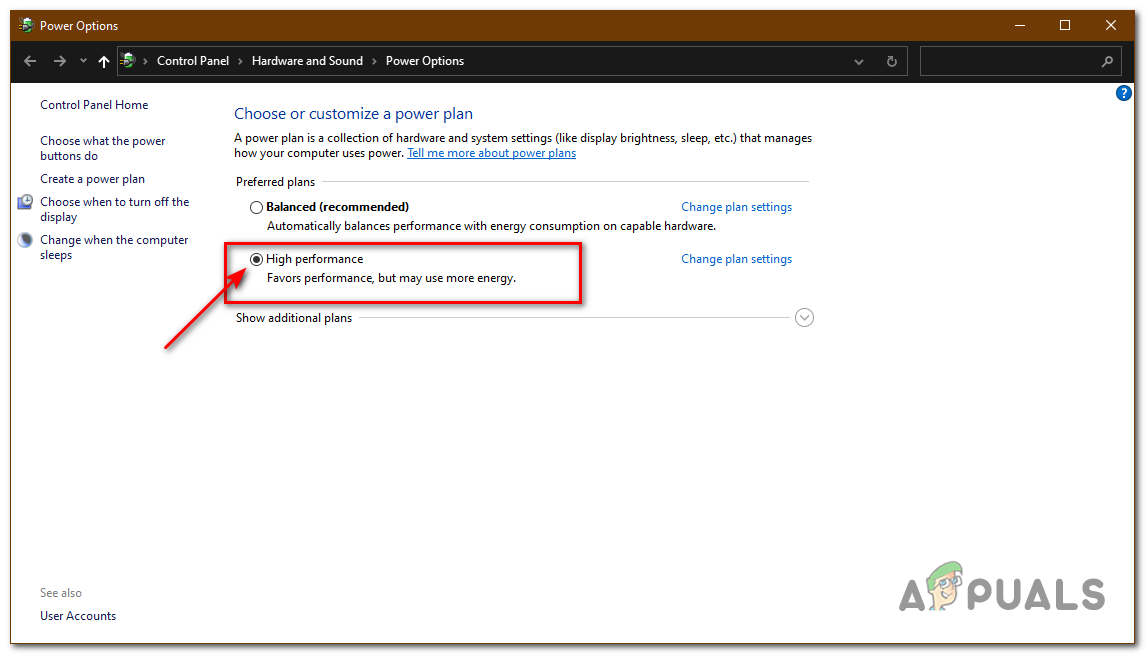The width and height of the screenshot is (1146, 655).
Task: Click the Up to parent folder arrow
Action: (104, 61)
